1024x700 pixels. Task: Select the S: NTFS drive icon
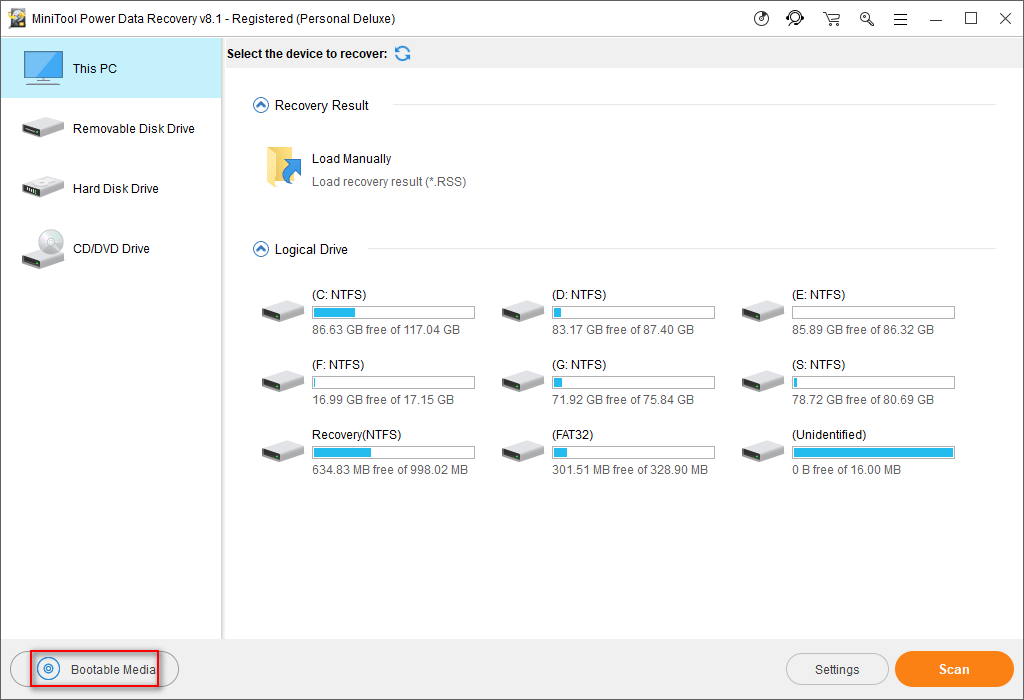[x=763, y=381]
